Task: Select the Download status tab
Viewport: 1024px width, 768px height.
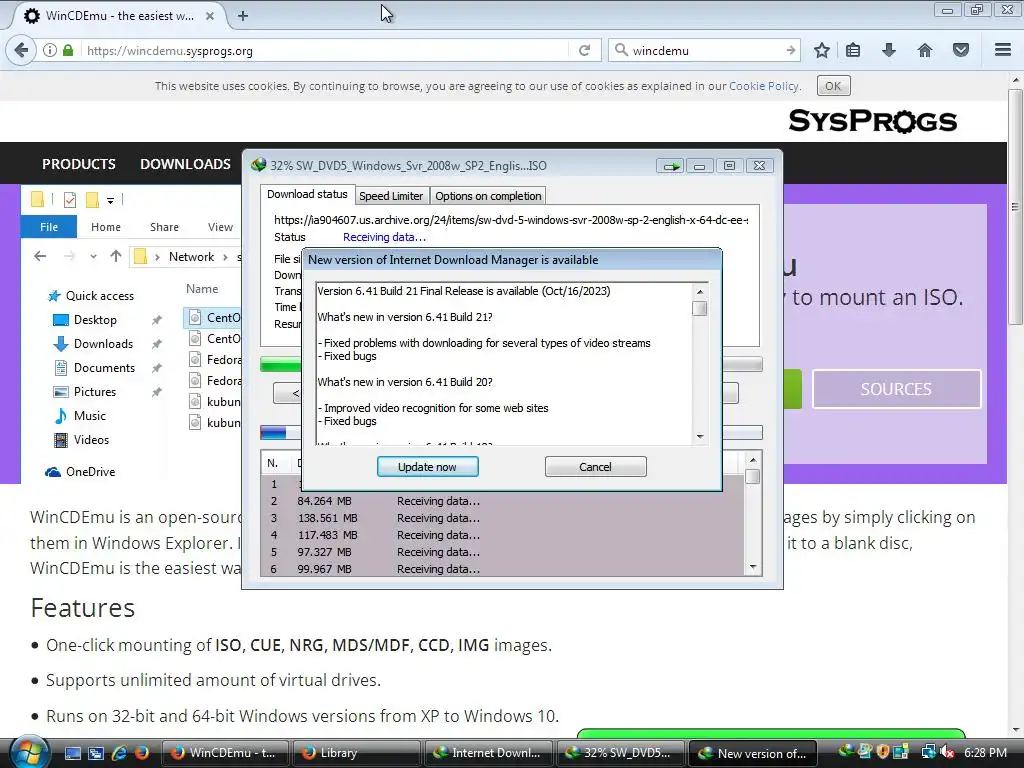Action: pyautogui.click(x=307, y=195)
